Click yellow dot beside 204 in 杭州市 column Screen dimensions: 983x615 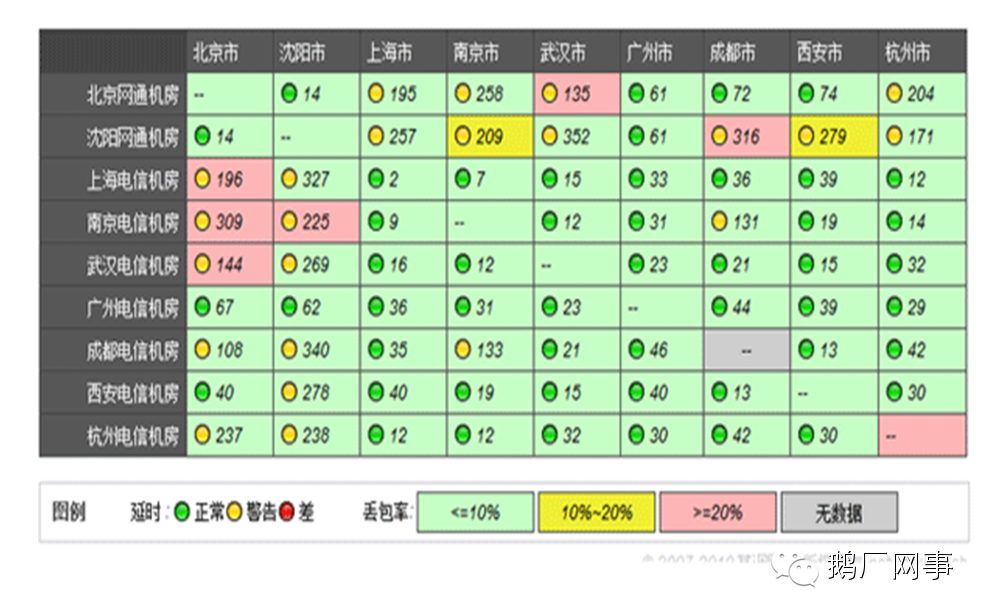(894, 93)
